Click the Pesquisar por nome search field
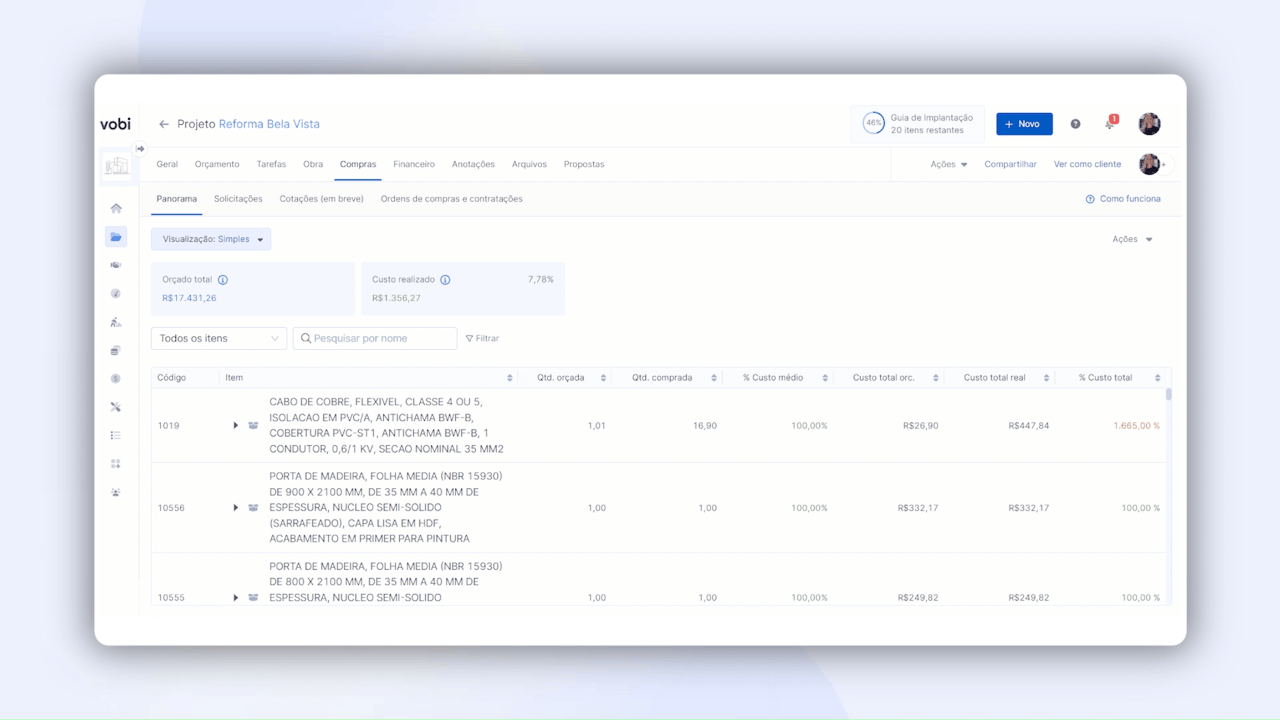The width and height of the screenshot is (1280, 720). (375, 339)
